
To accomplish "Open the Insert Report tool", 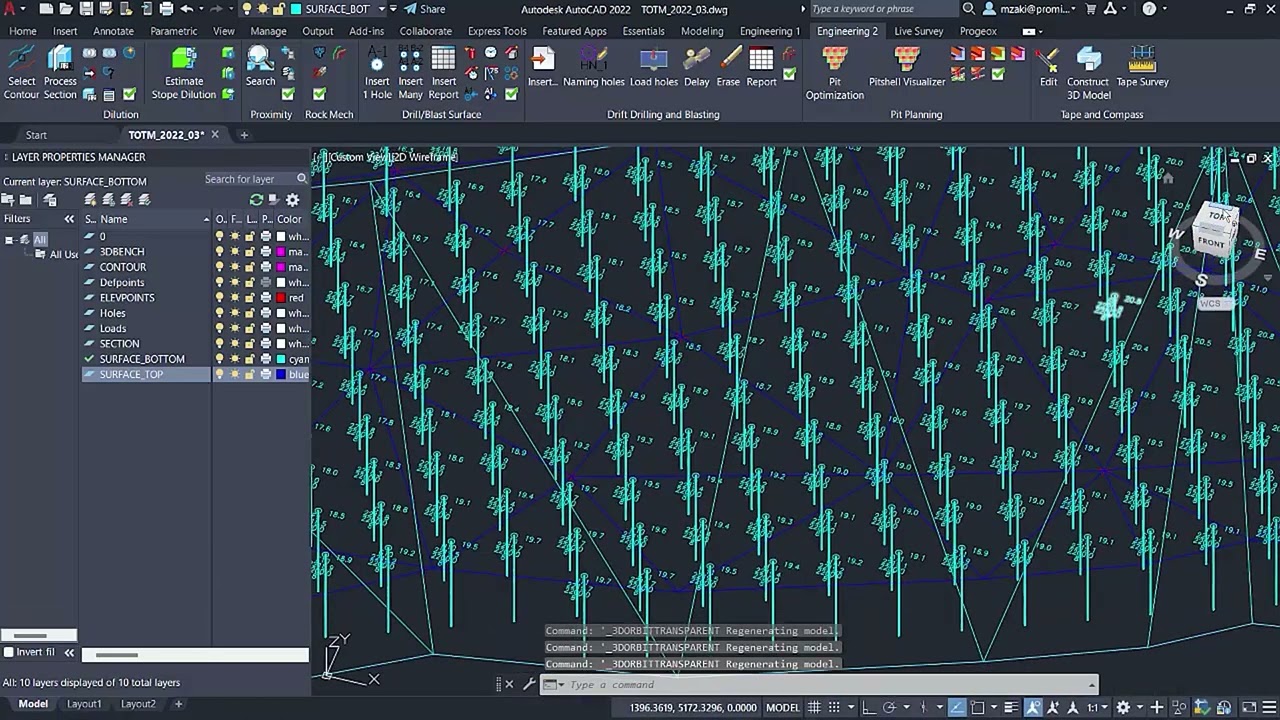I will [443, 72].
